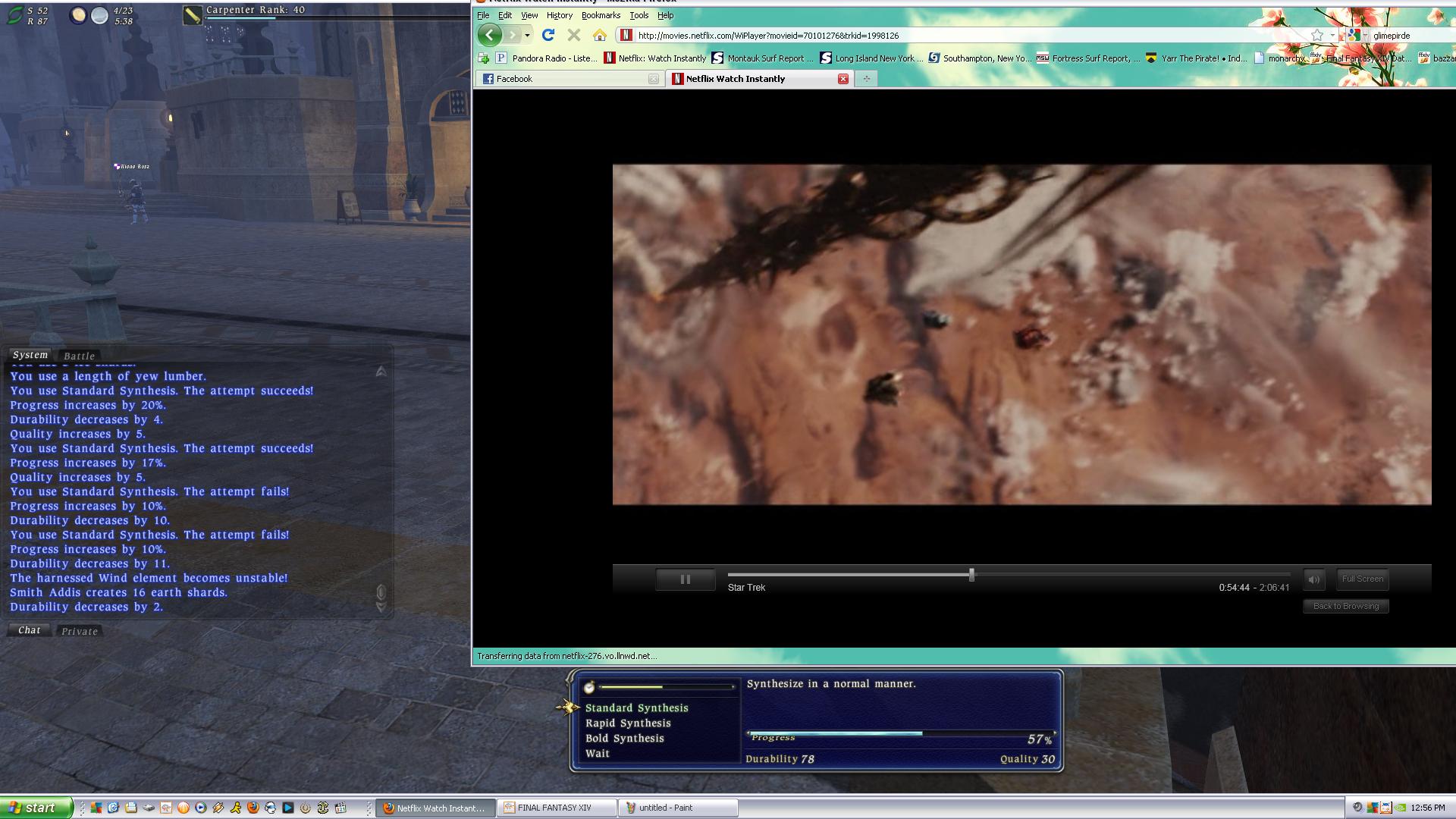Open the address bar history dropdown
Screen dimensions: 1456x819
[x=1332, y=35]
